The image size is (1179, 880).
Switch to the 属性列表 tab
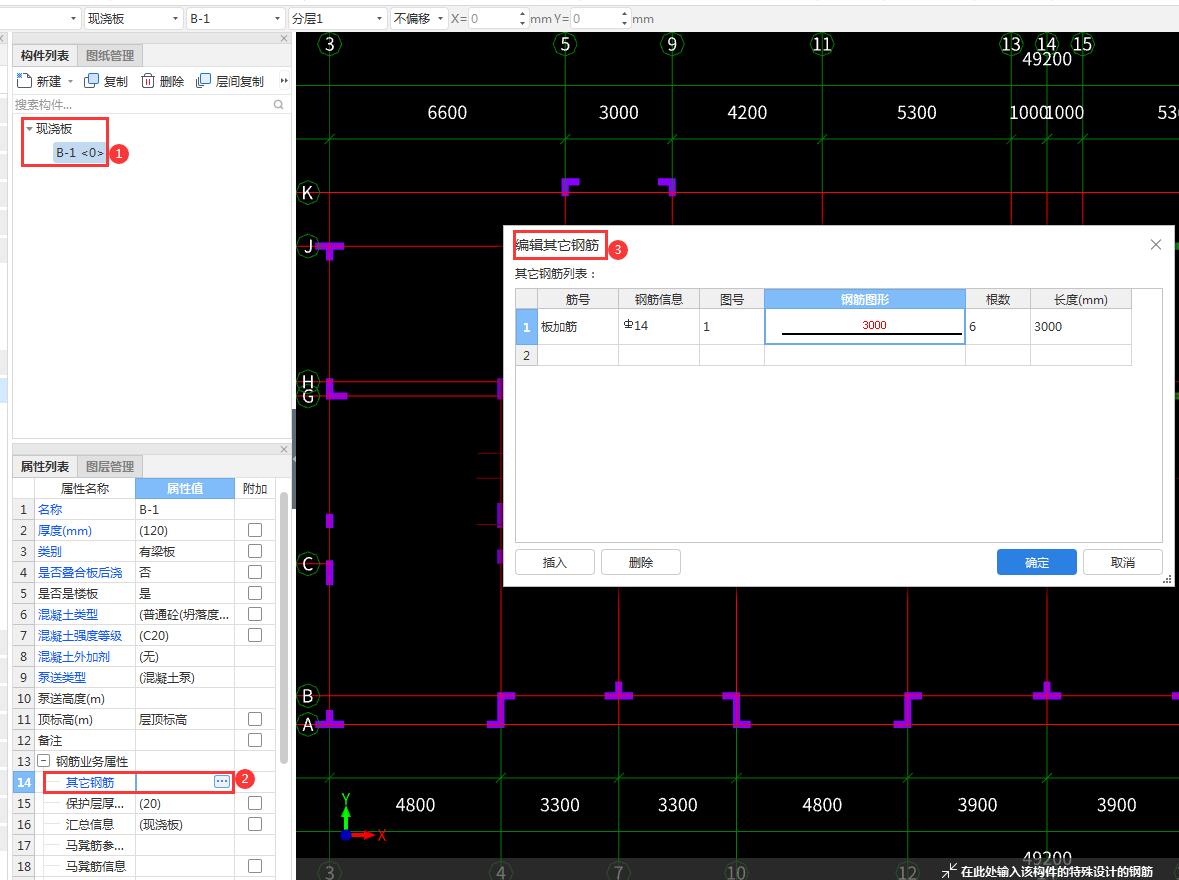click(45, 466)
